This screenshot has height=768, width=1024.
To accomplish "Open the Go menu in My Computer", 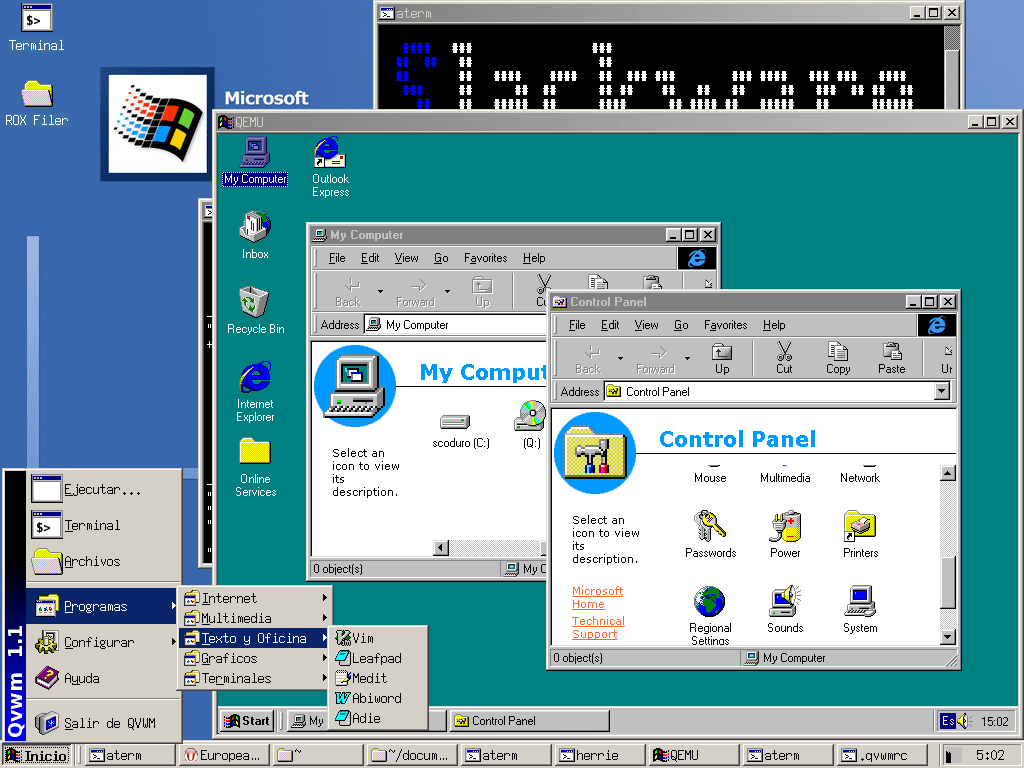I will coord(441,258).
